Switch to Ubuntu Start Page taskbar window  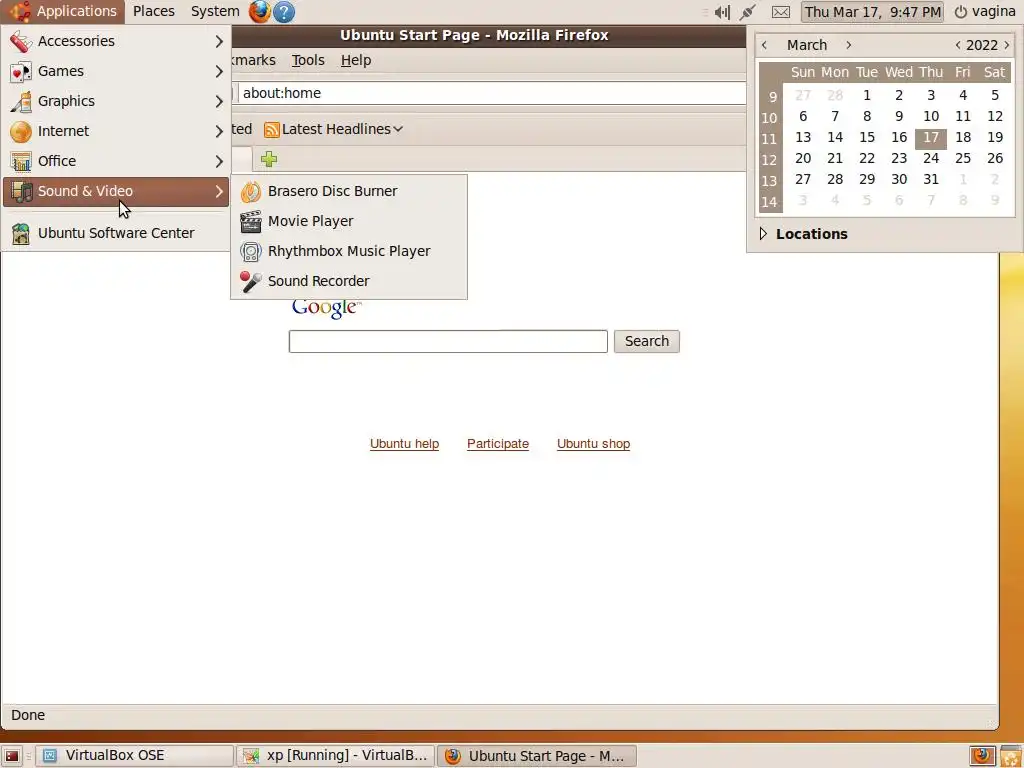click(x=536, y=756)
